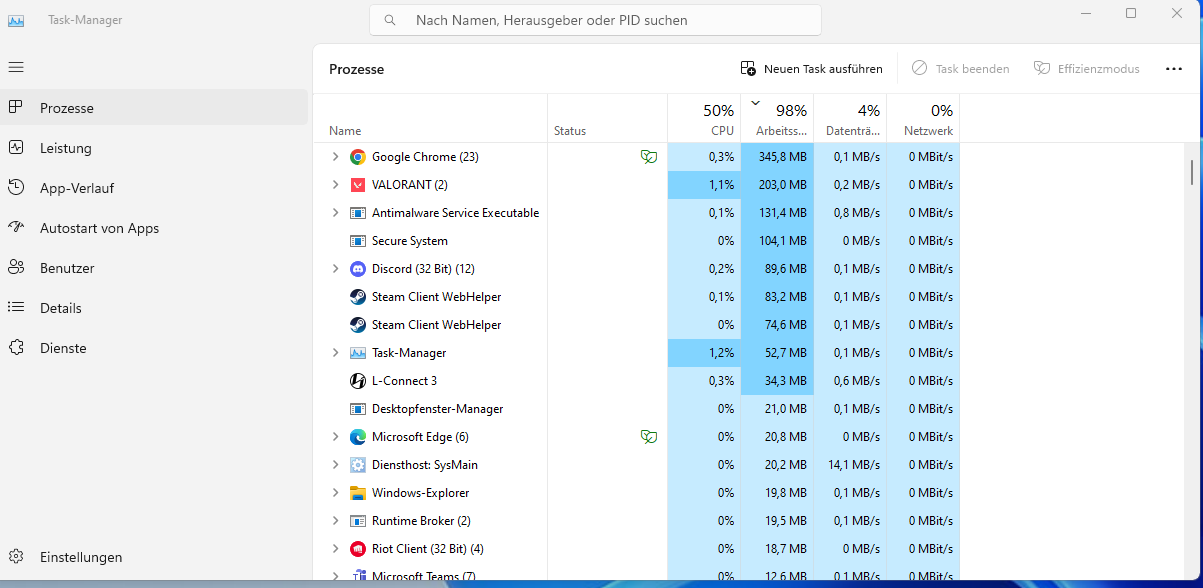
Task: Click the search magnifier icon
Action: [x=390, y=20]
